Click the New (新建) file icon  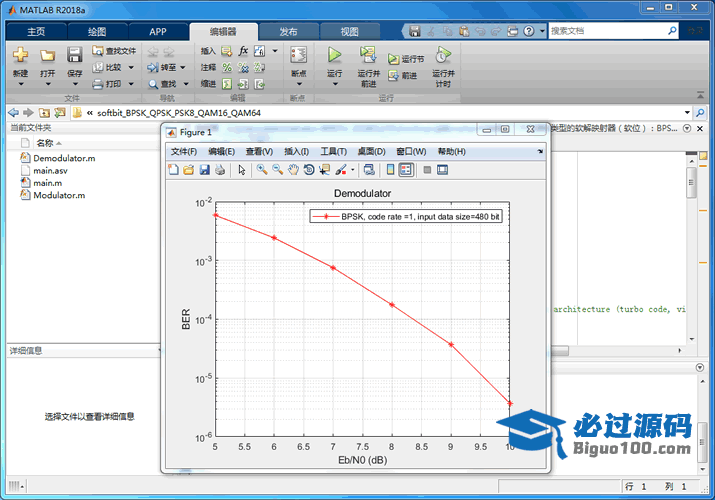(x=21, y=55)
